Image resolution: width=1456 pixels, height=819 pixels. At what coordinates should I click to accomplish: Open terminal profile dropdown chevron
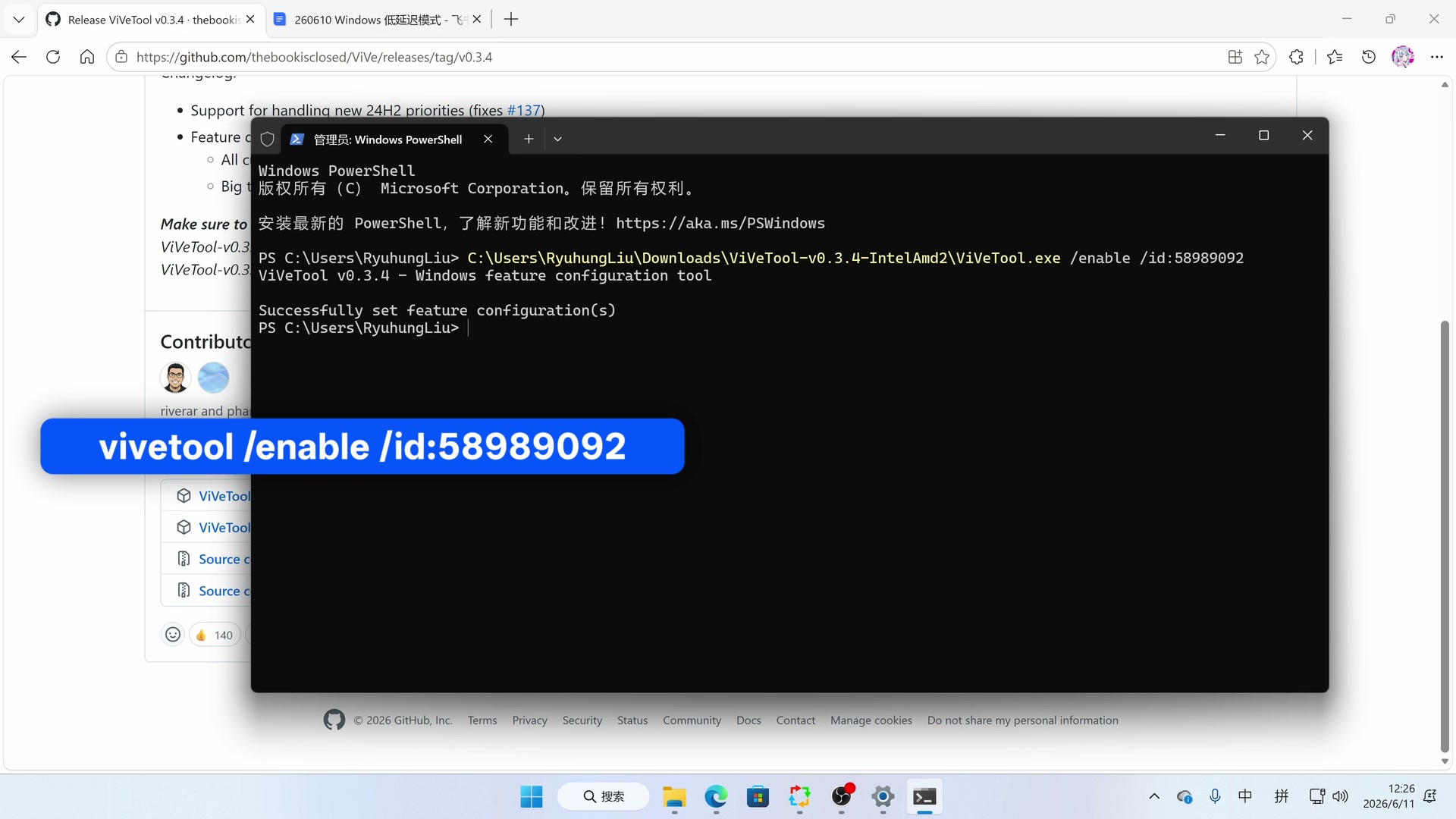(557, 139)
